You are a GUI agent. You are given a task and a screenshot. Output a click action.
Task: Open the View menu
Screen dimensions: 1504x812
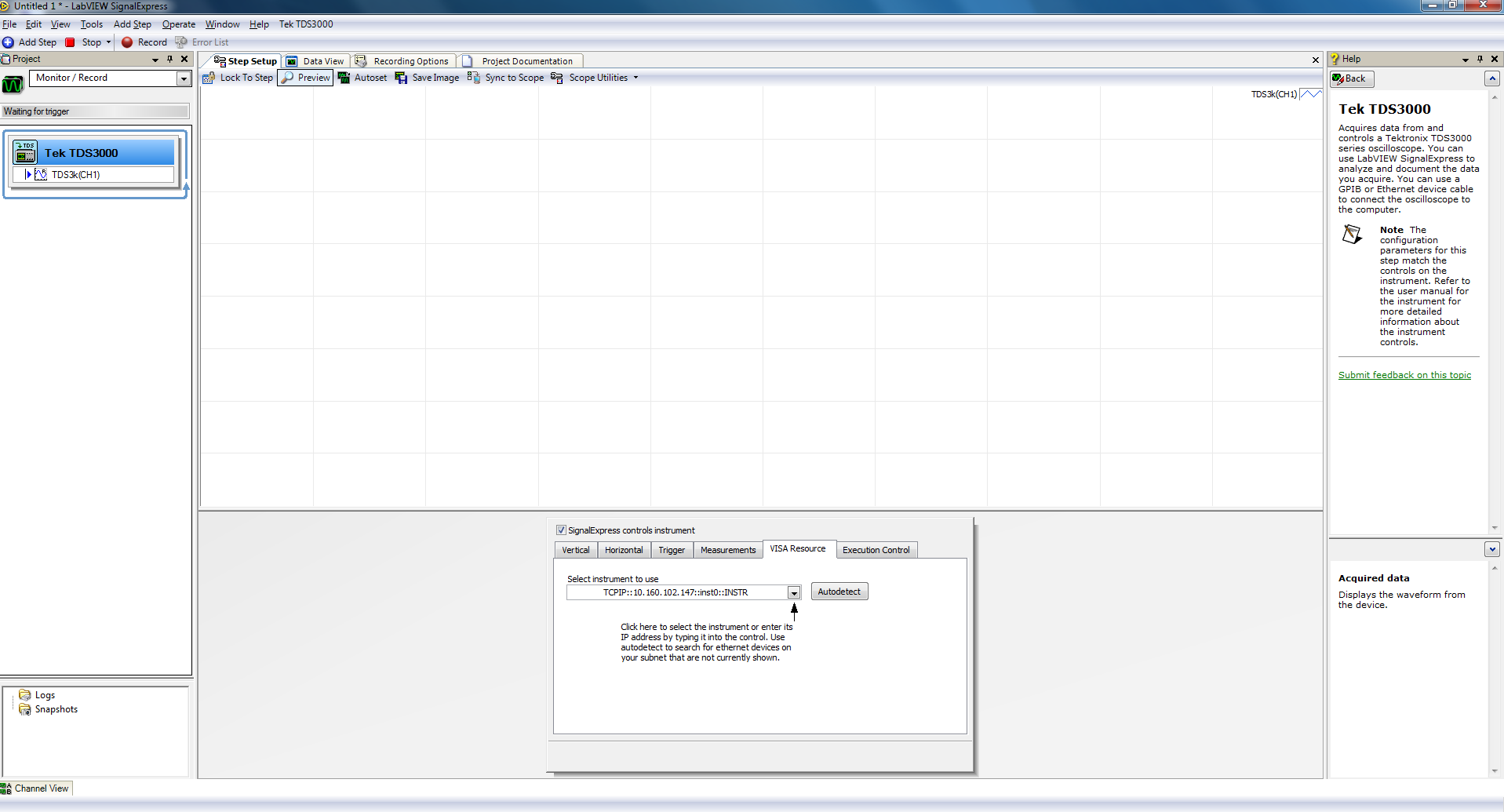(x=60, y=24)
